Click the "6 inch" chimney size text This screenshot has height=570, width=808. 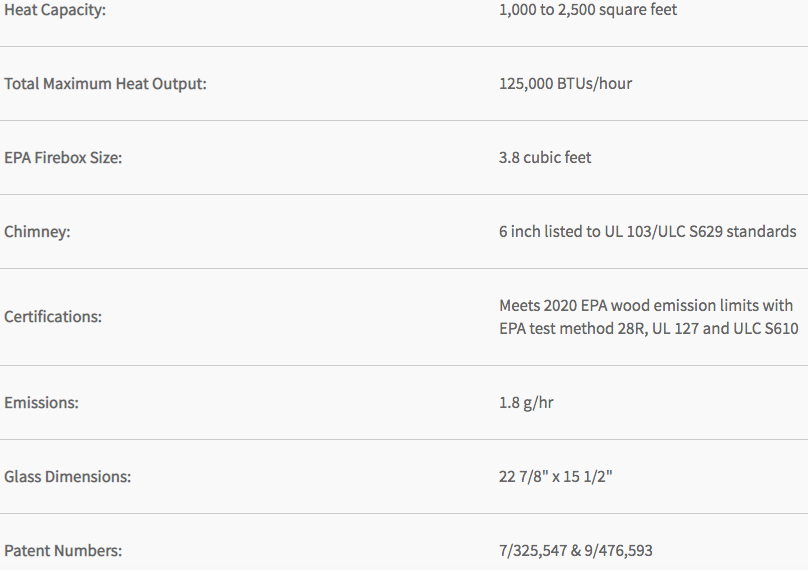[x=519, y=231]
